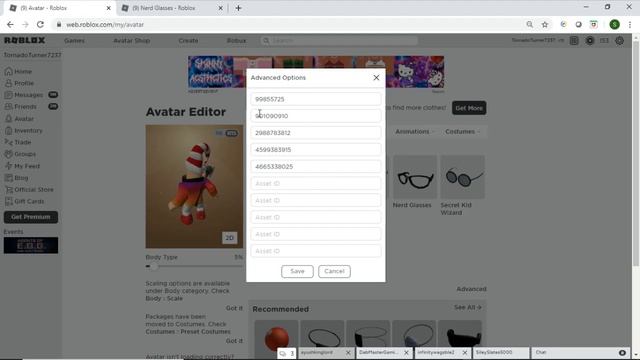Open the Official Store sidebar icon

(x=8, y=190)
